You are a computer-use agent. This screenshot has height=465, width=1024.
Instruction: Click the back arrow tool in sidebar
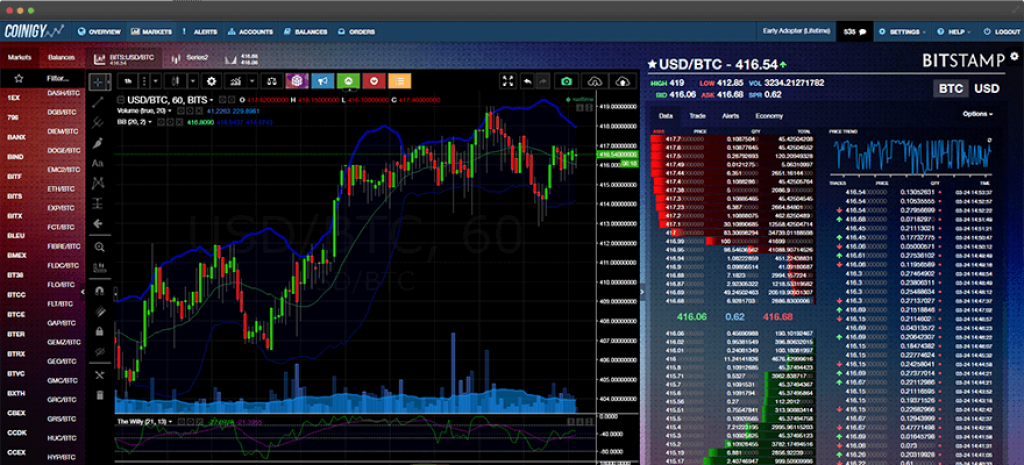(99, 223)
